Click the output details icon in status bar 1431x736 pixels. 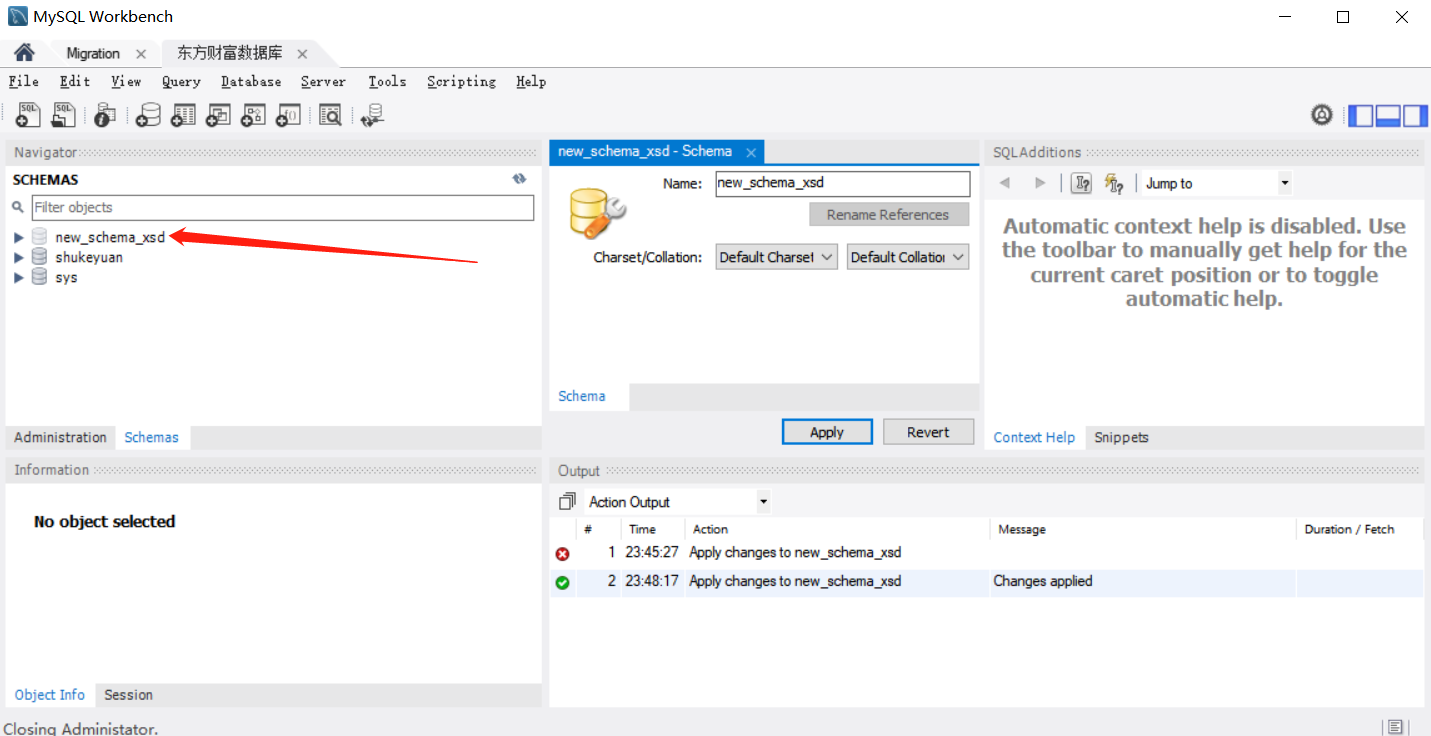point(1395,727)
